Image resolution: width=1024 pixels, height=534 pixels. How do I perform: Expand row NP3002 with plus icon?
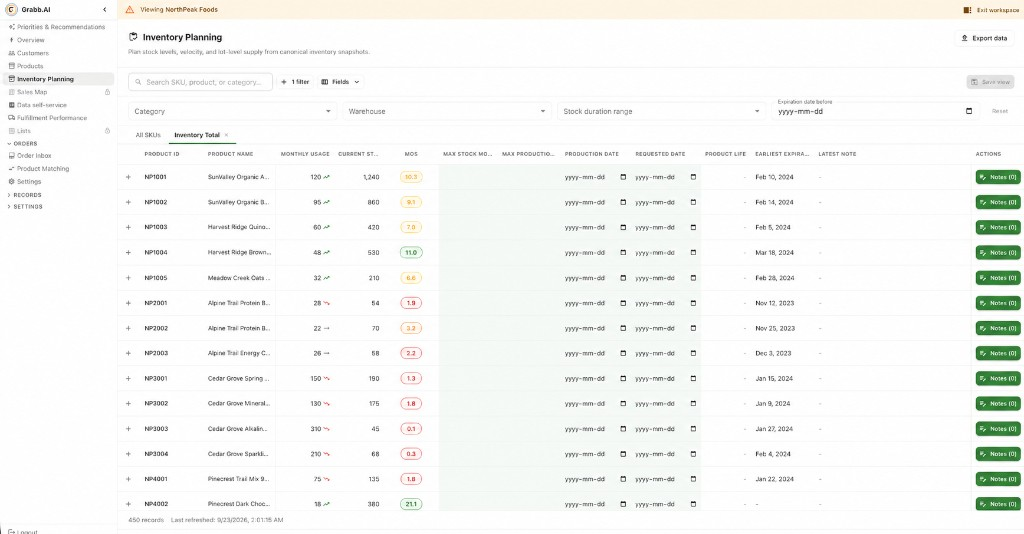(x=128, y=403)
